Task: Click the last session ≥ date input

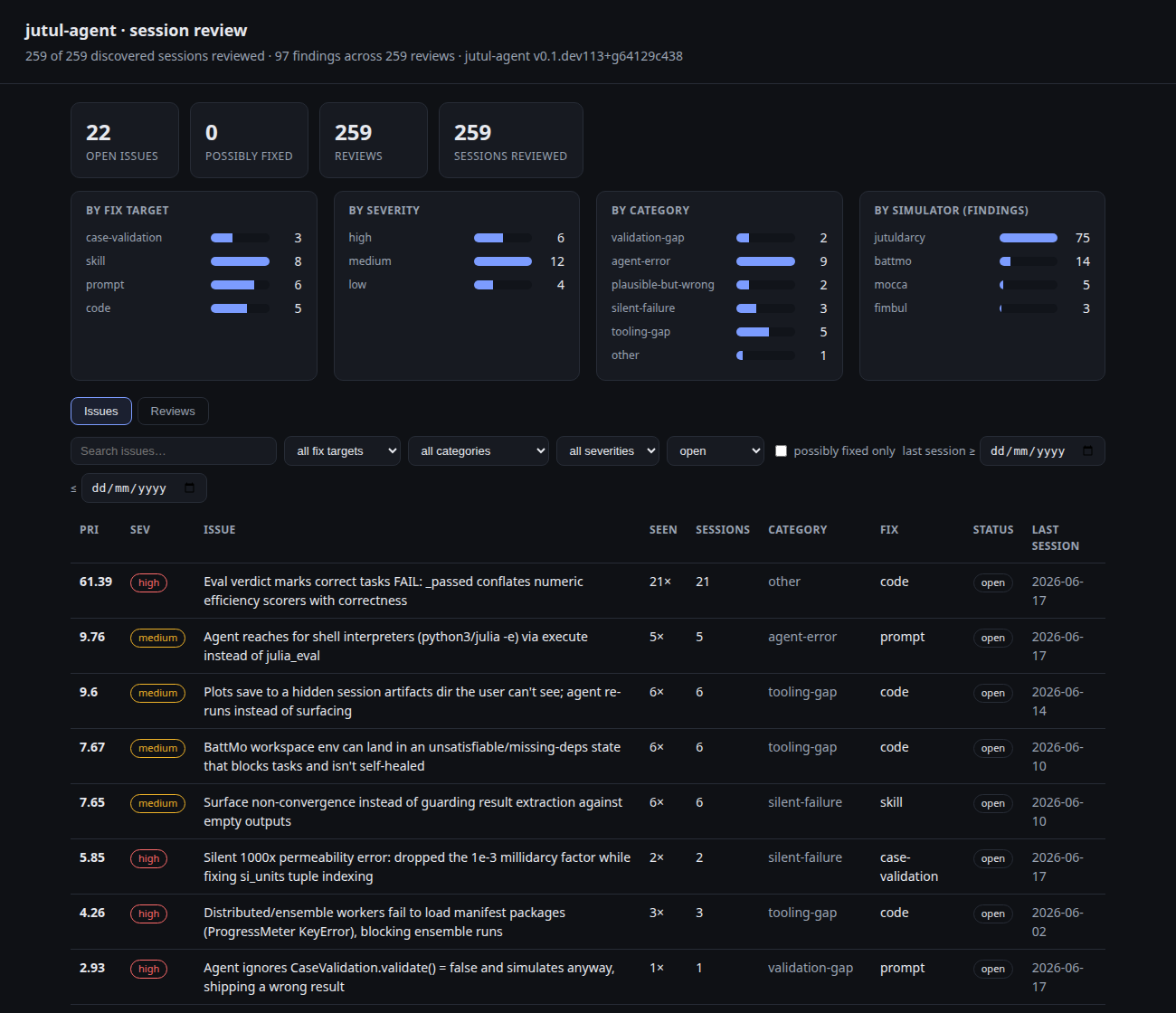Action: [x=1042, y=451]
